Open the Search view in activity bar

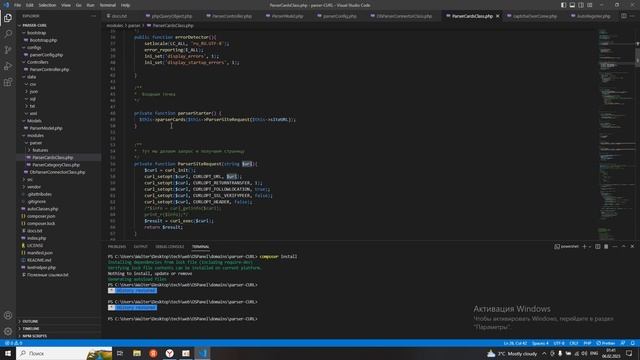tap(8, 34)
